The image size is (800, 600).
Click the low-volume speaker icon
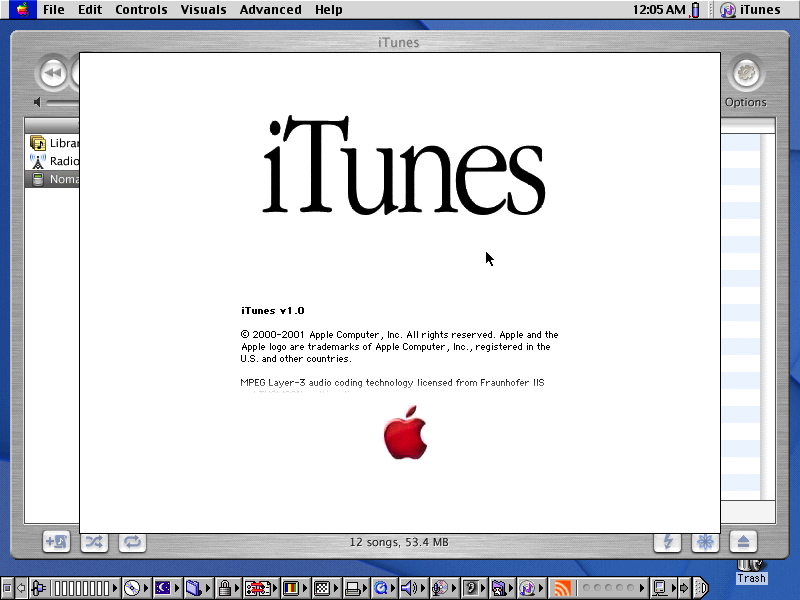pyautogui.click(x=37, y=103)
